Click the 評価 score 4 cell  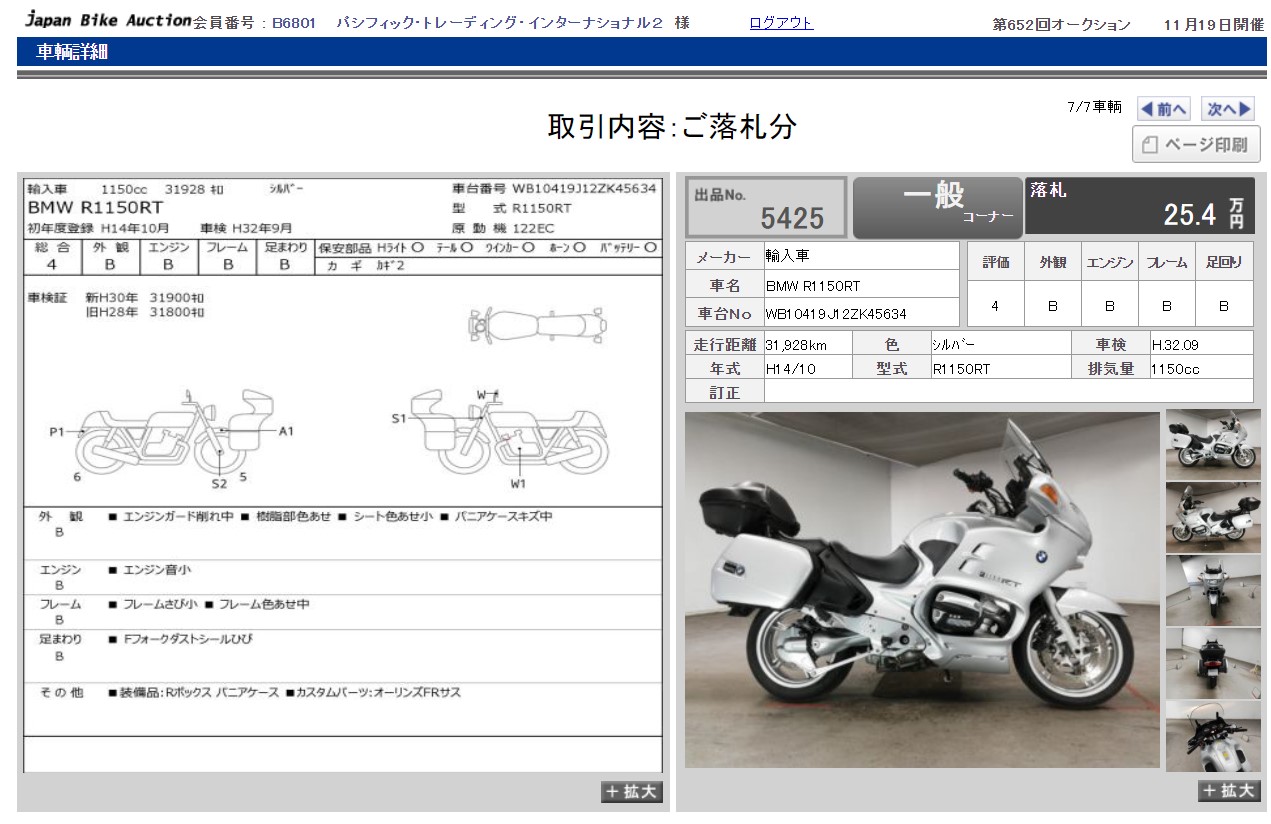pos(995,306)
